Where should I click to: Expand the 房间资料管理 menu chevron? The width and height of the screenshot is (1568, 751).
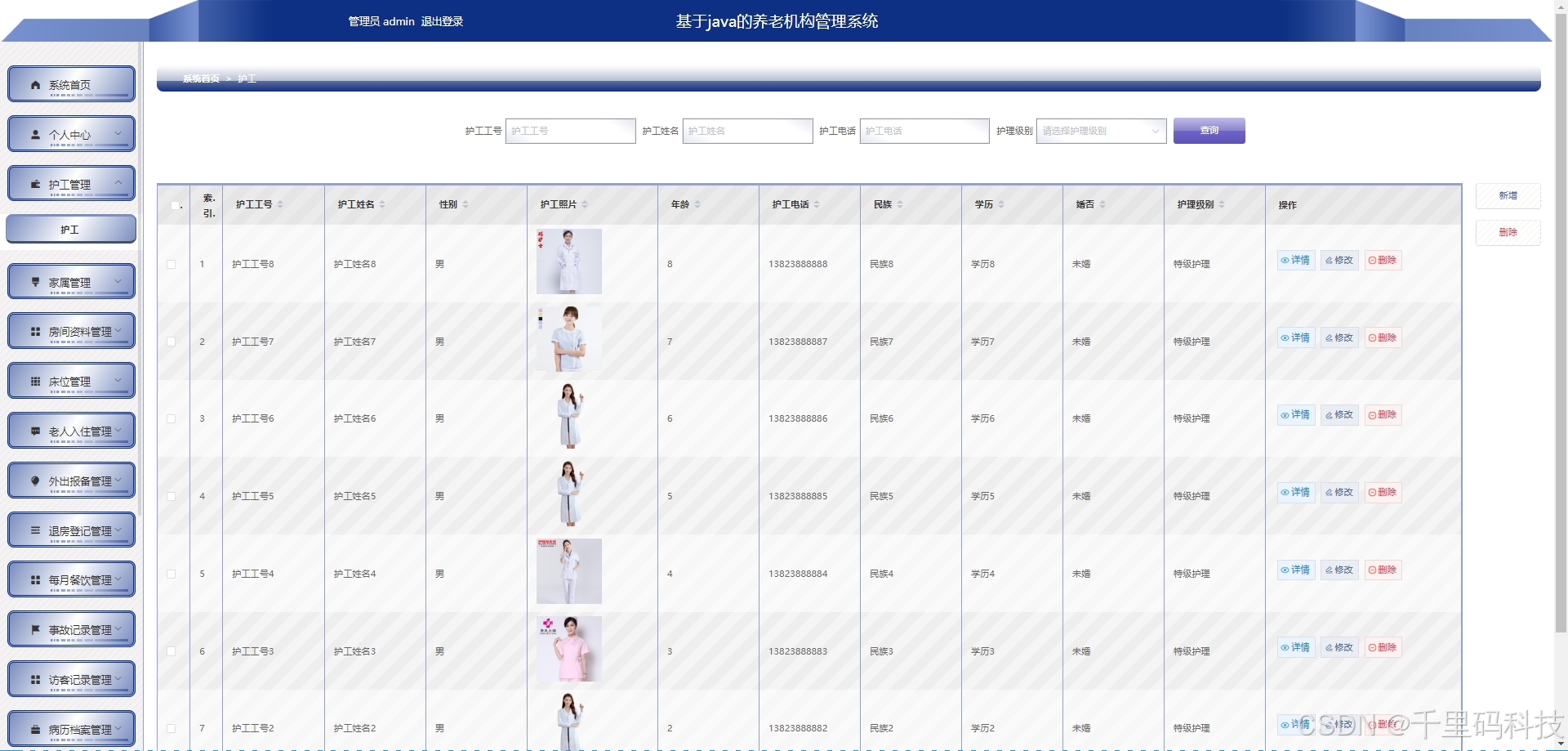point(118,330)
